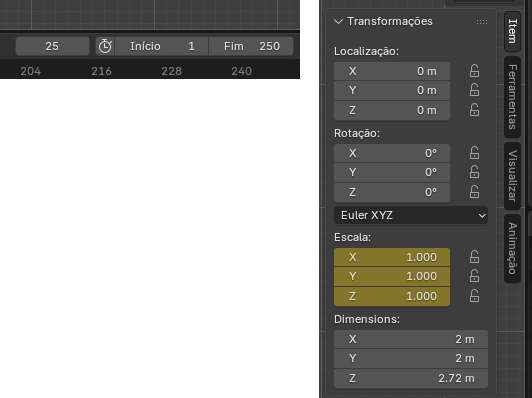
Task: Click the Fim end frame field
Action: tap(251, 46)
